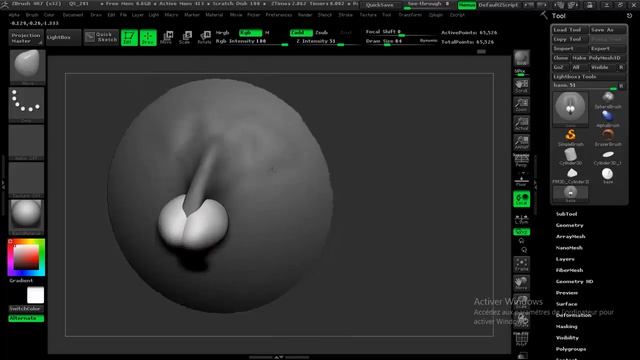Expand the Masking section
Screen dimensions: 640x360
pyautogui.click(x=567, y=327)
